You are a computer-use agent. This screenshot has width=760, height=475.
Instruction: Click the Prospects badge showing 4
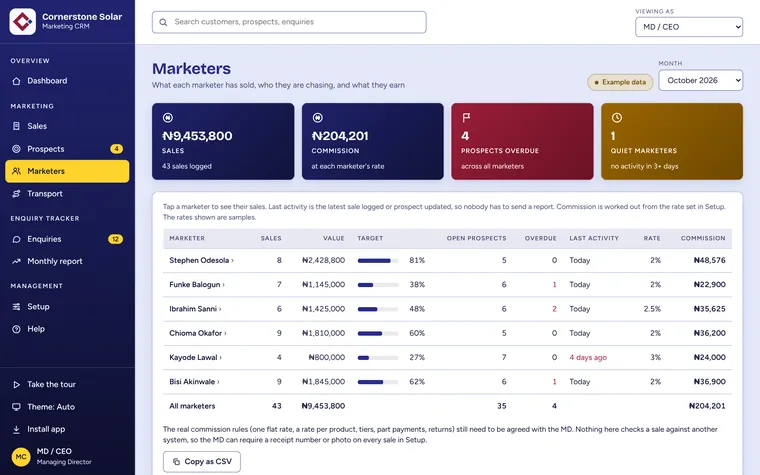tap(116, 149)
